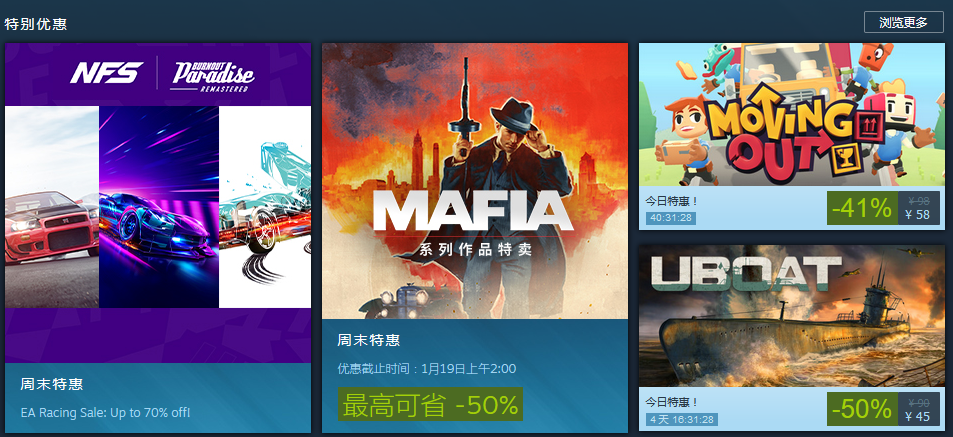Select the neon purple car artwork
This screenshot has height=437, width=953.
pos(159,207)
